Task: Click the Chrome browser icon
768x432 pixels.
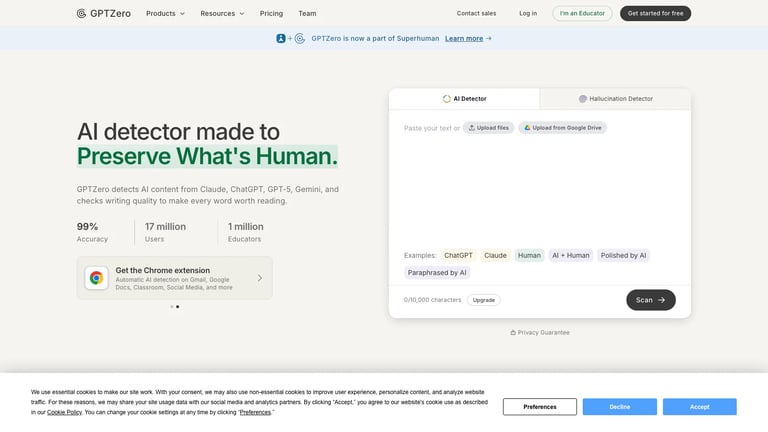Action: click(96, 278)
